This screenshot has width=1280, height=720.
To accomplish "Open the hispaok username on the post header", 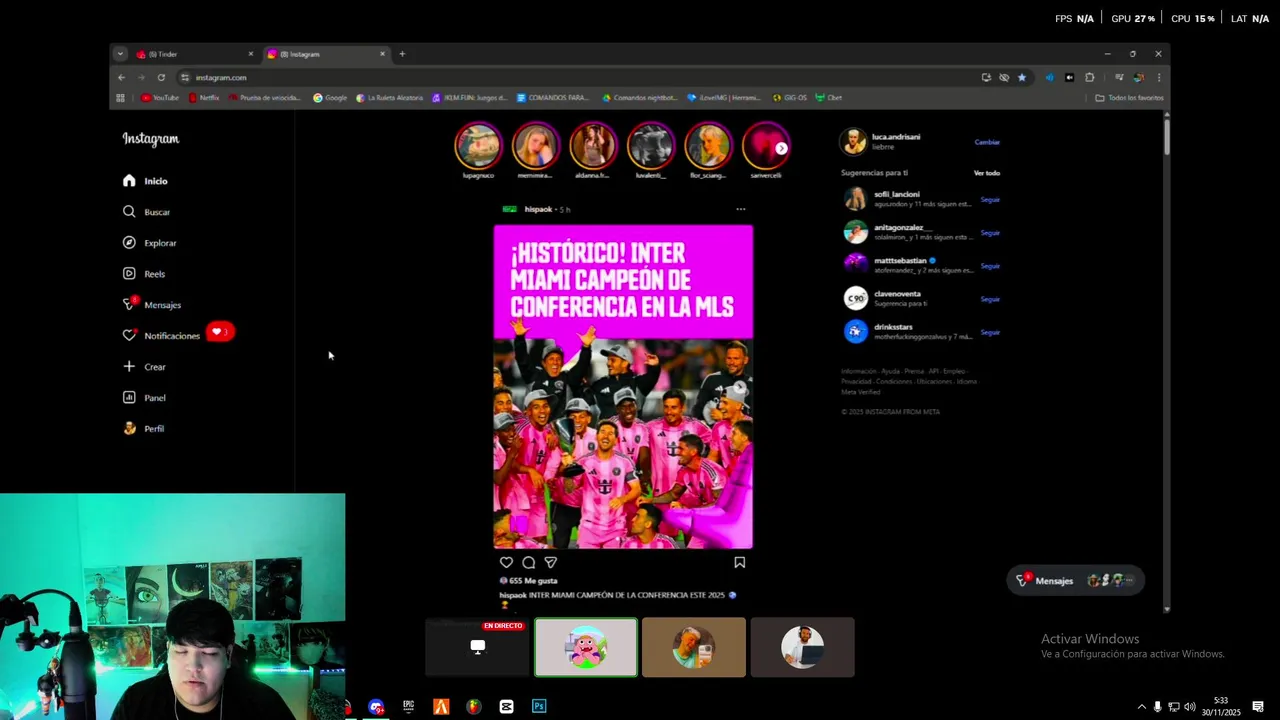I will click(x=538, y=209).
